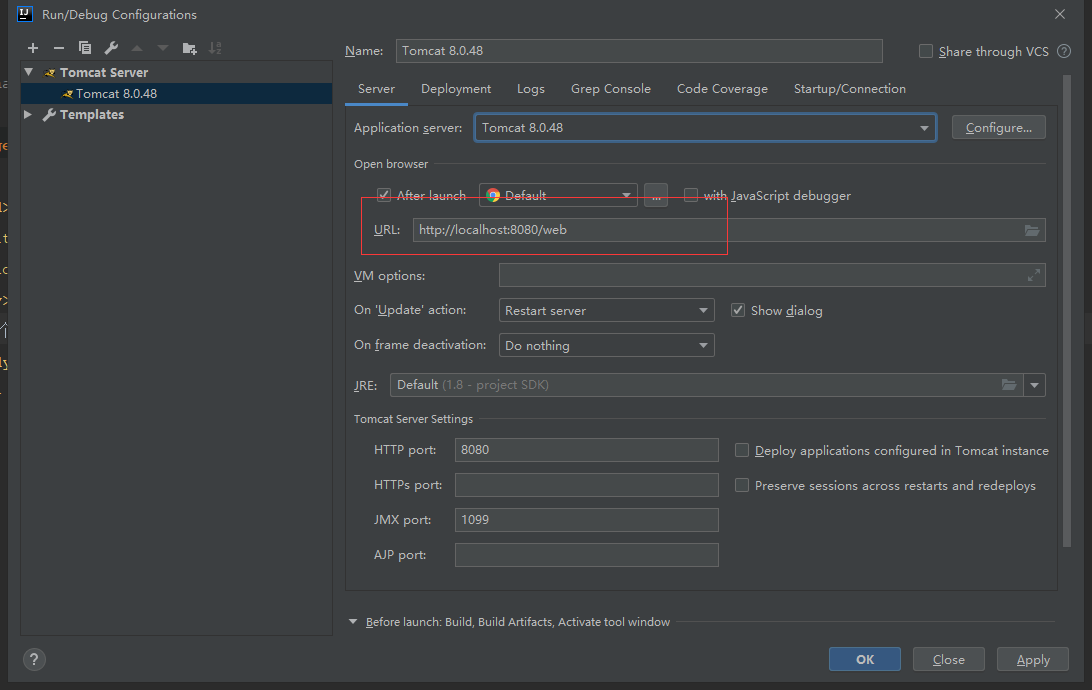Switch to the Code Coverage tab
Viewport: 1092px width, 690px height.
point(722,89)
